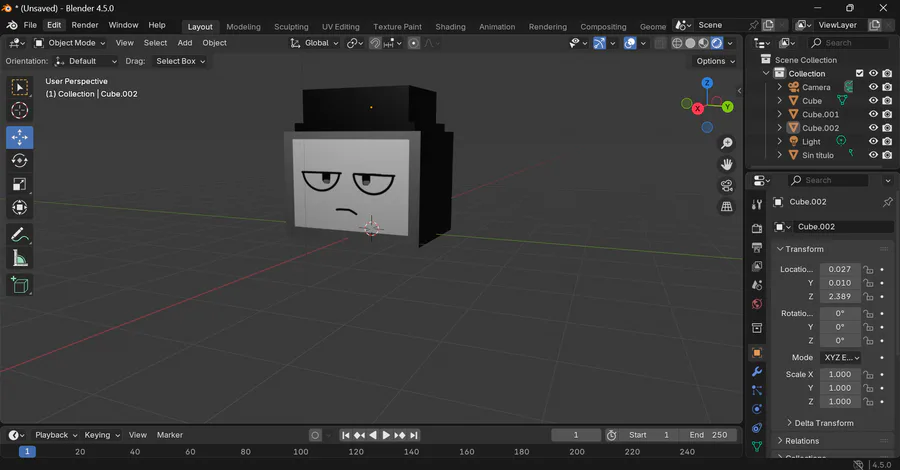Open the Orientation Default dropdown
The height and width of the screenshot is (470, 900).
pyautogui.click(x=86, y=61)
